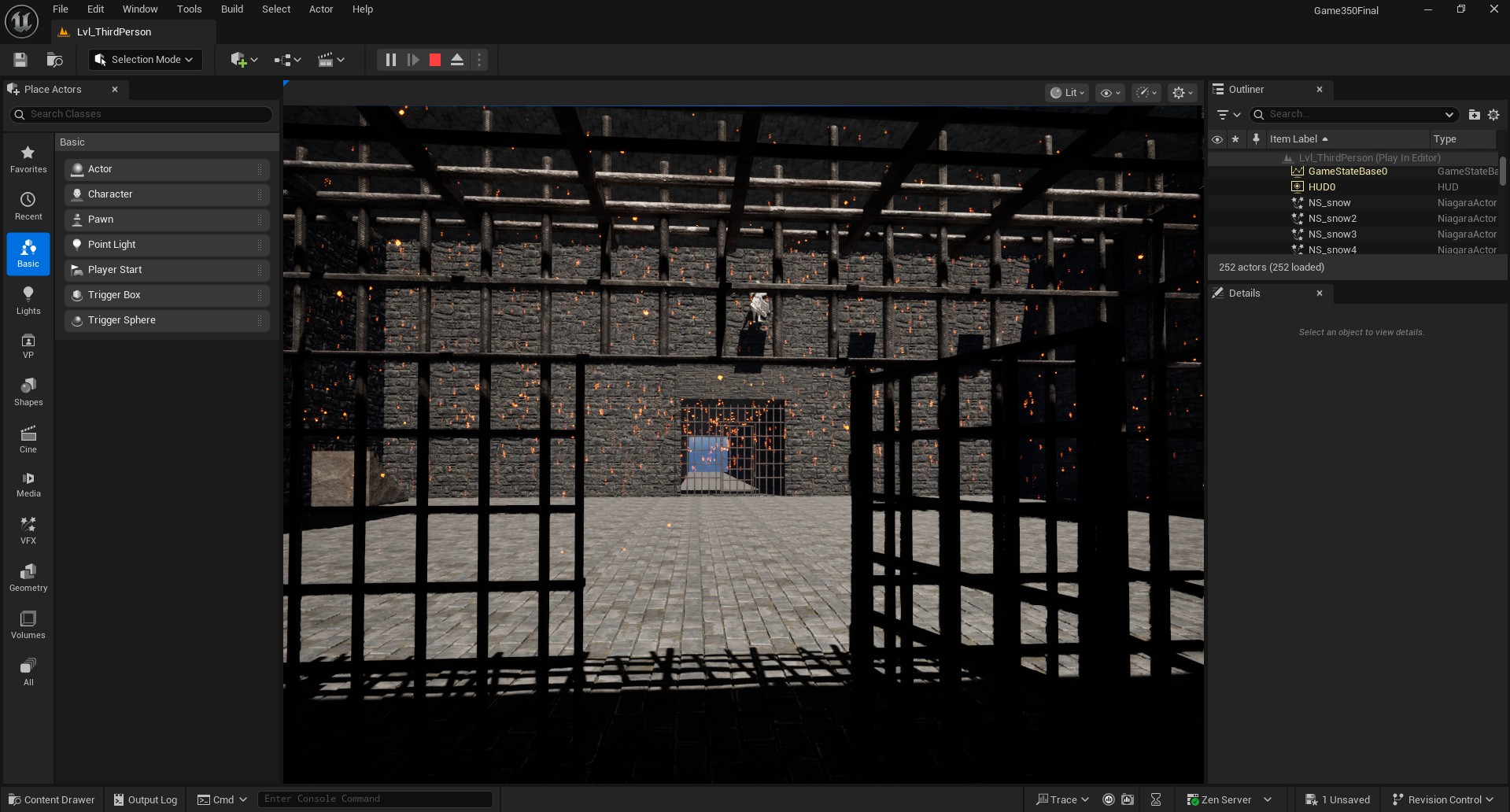Pause the play-in-editor simulation

(x=390, y=60)
